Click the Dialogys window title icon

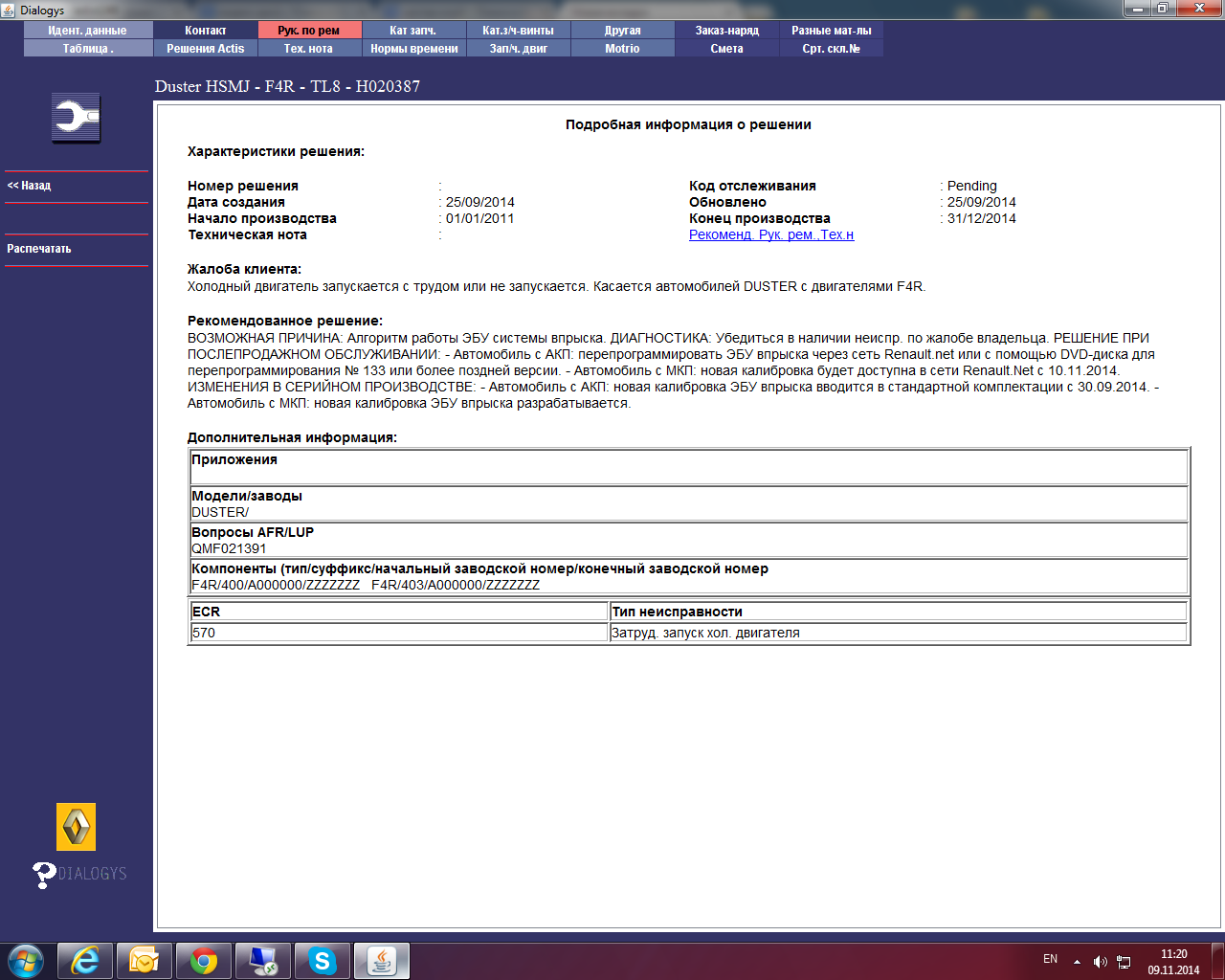tap(9, 10)
